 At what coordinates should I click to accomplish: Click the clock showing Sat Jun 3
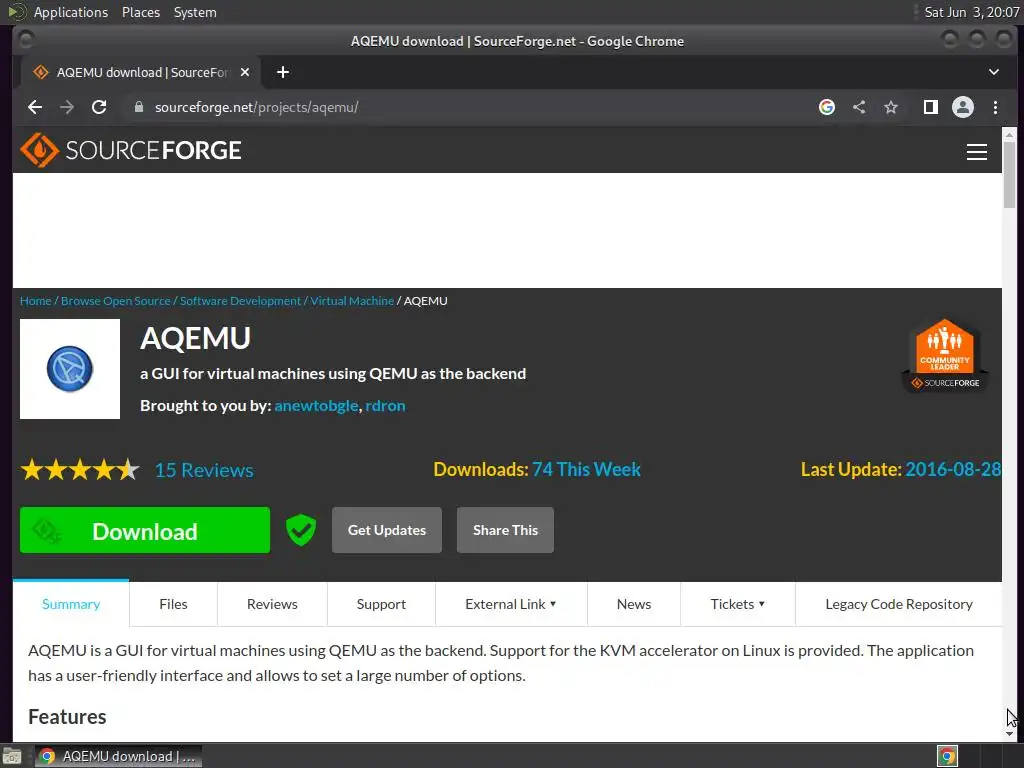[971, 12]
